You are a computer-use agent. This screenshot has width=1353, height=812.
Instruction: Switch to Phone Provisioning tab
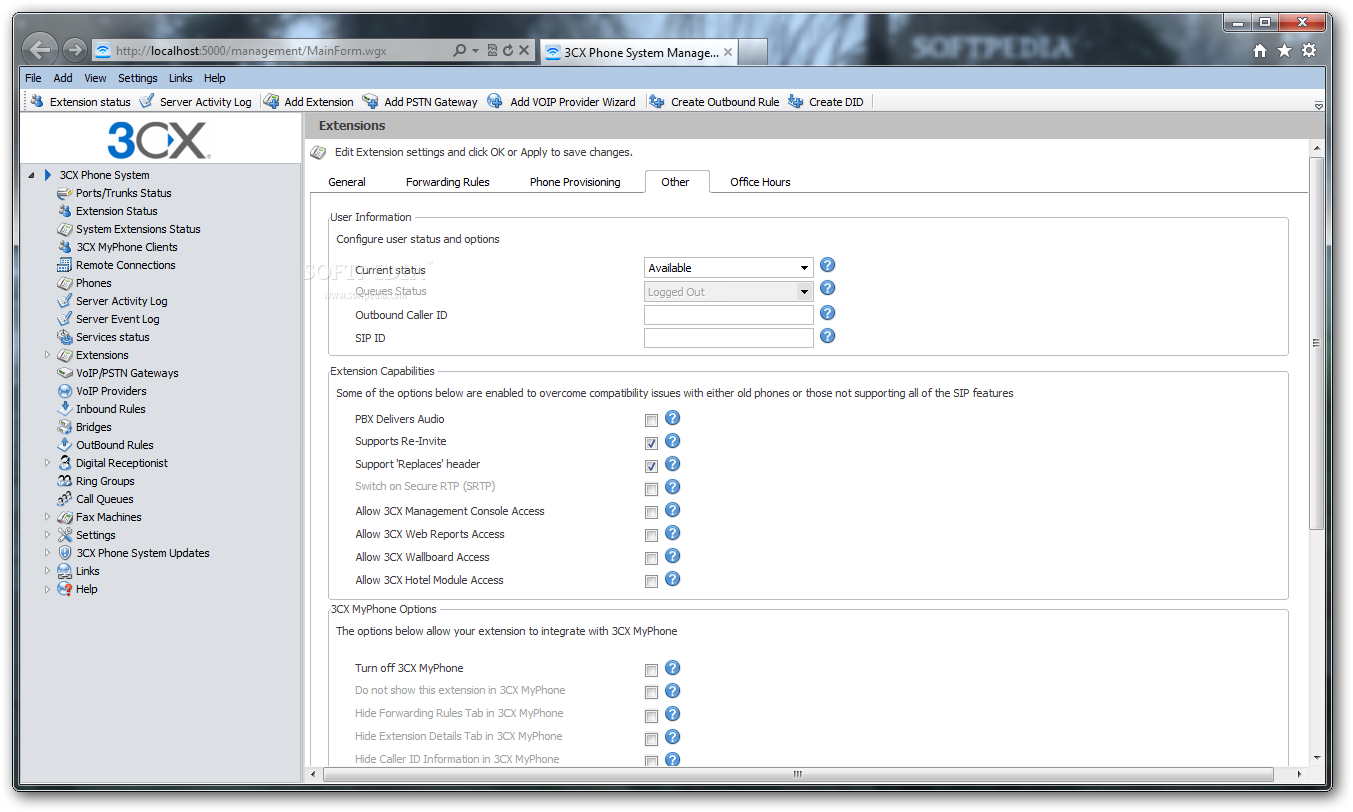(x=575, y=182)
